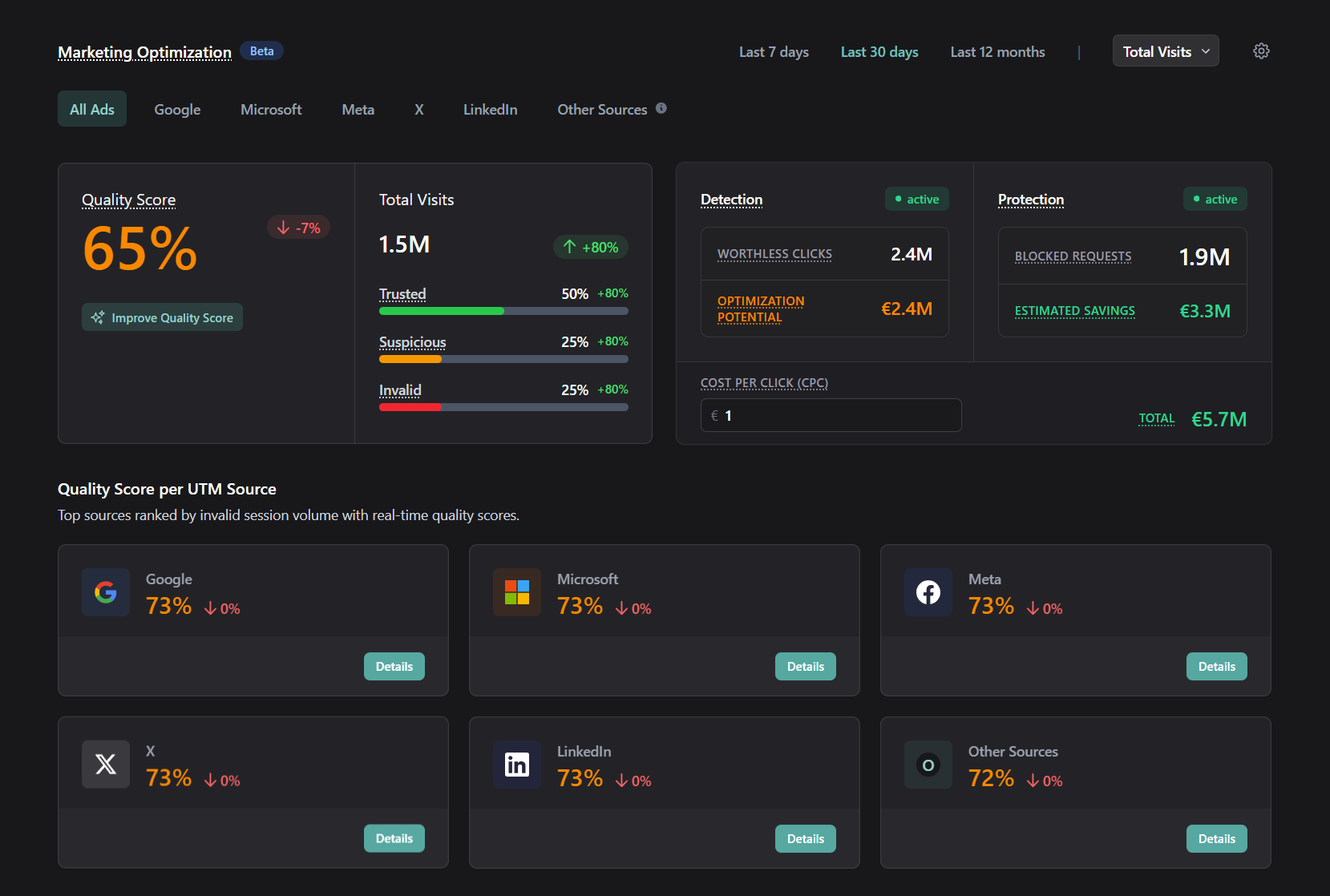
Task: Click the info icon next to Other Sources tab
Action: click(661, 108)
